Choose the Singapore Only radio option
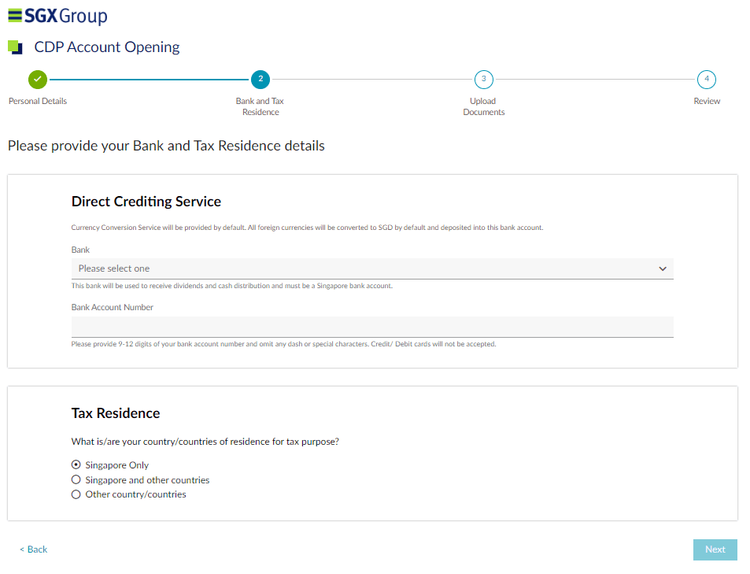Viewport: 750px width, 574px height. click(x=76, y=465)
